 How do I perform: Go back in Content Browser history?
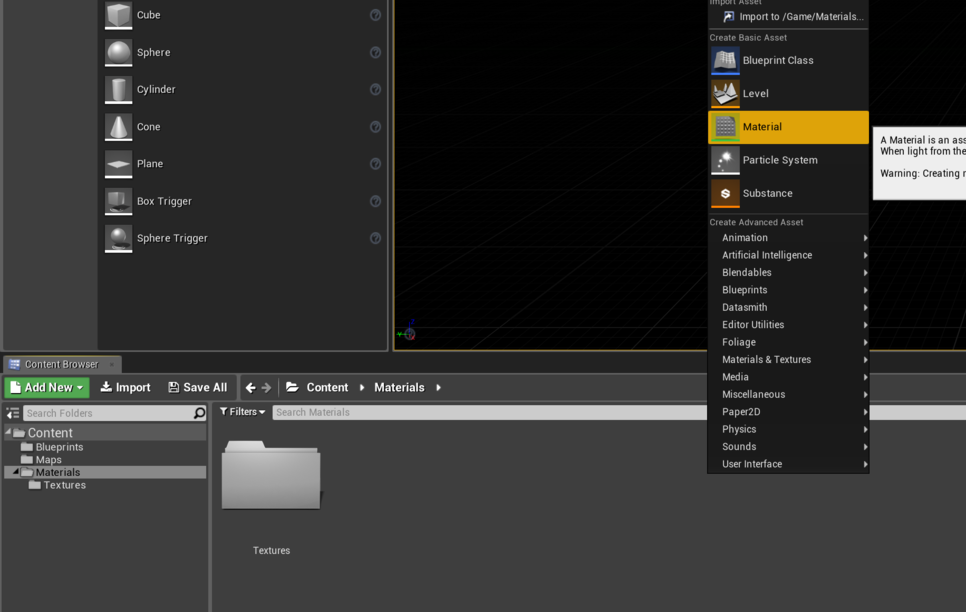pos(250,388)
